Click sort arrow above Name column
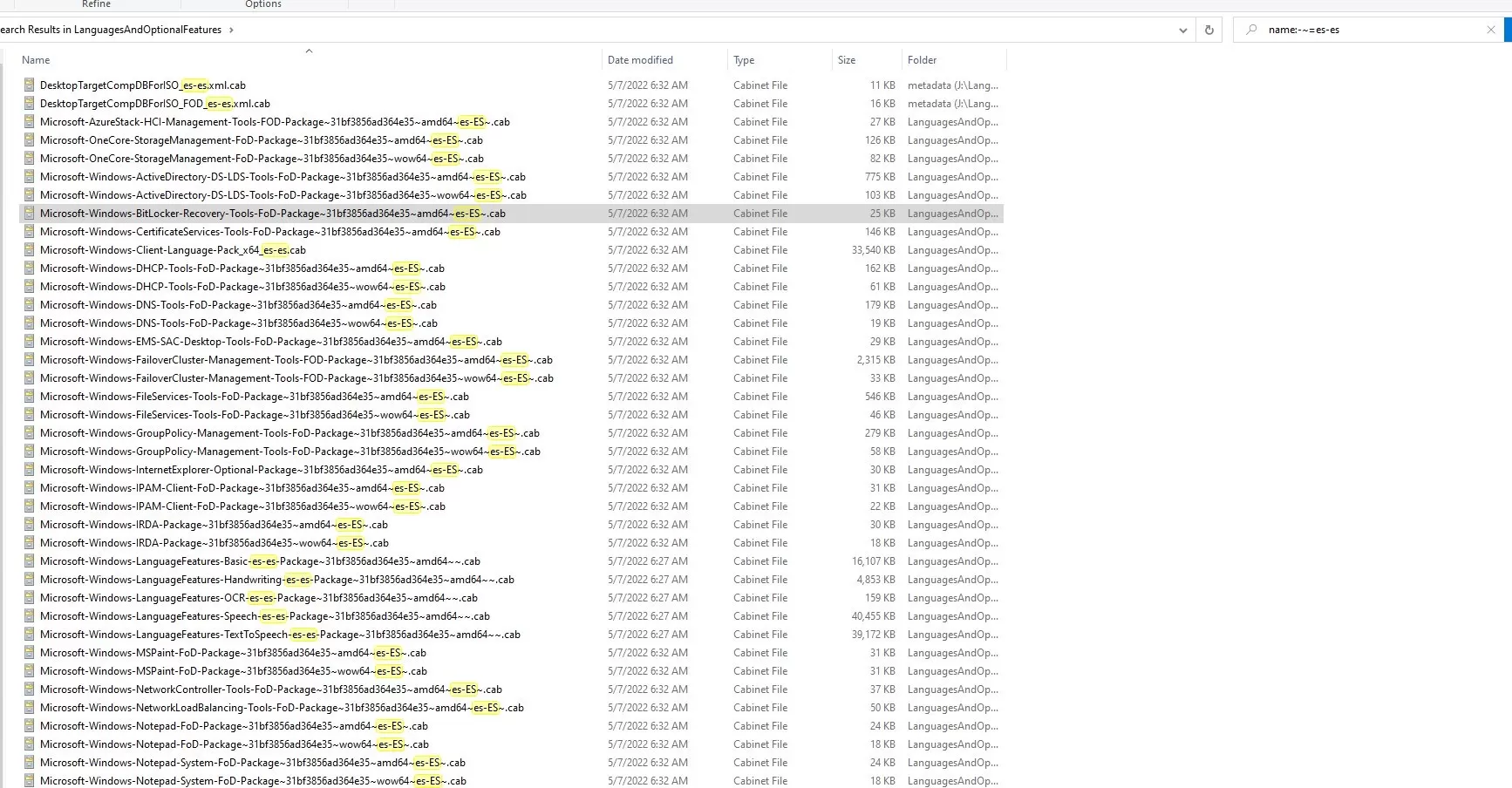Viewport: 1512px width, 788px height. [309, 51]
